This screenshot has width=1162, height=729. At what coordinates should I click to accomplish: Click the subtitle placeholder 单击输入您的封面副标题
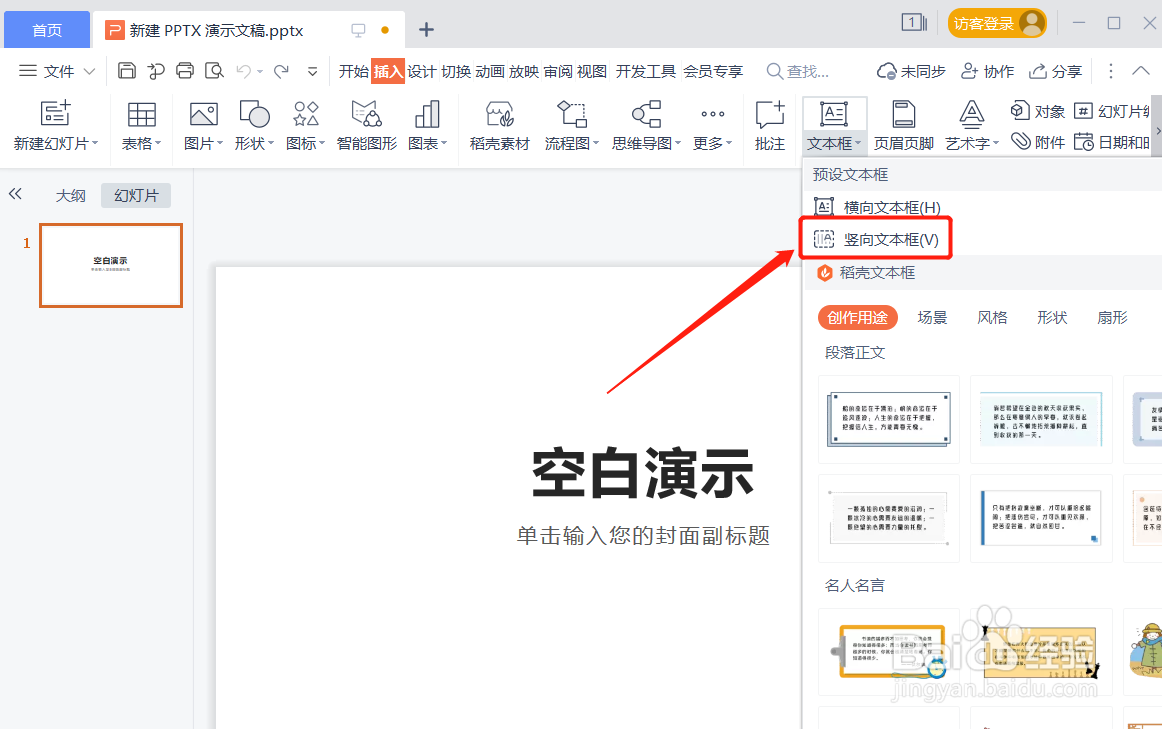[643, 536]
